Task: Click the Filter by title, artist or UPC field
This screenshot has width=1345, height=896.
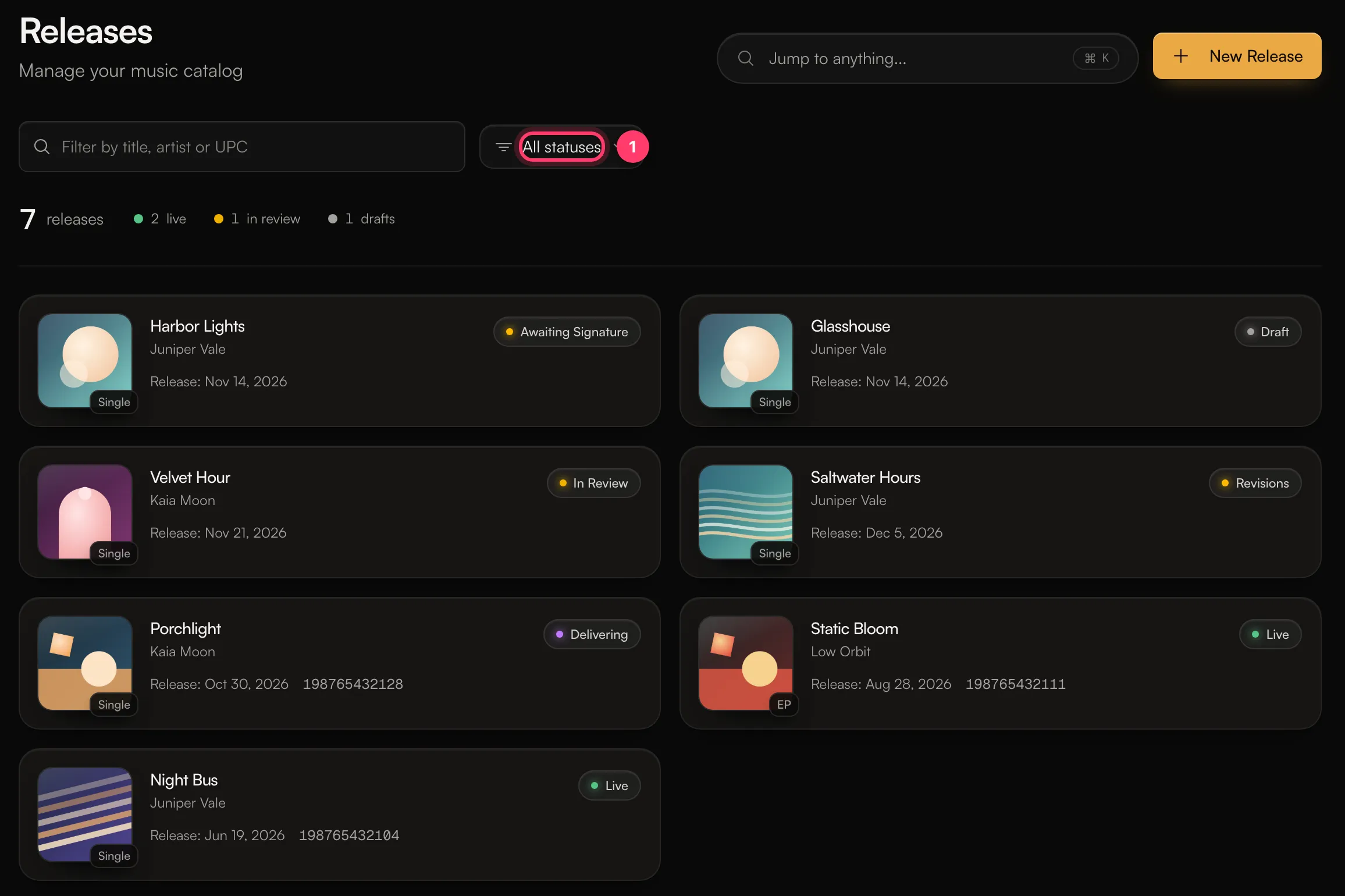Action: coord(242,147)
